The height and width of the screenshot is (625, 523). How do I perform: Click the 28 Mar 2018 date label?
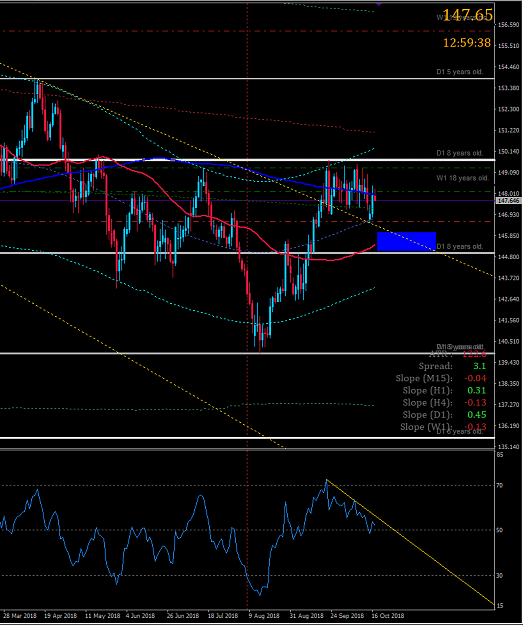(x=20, y=616)
